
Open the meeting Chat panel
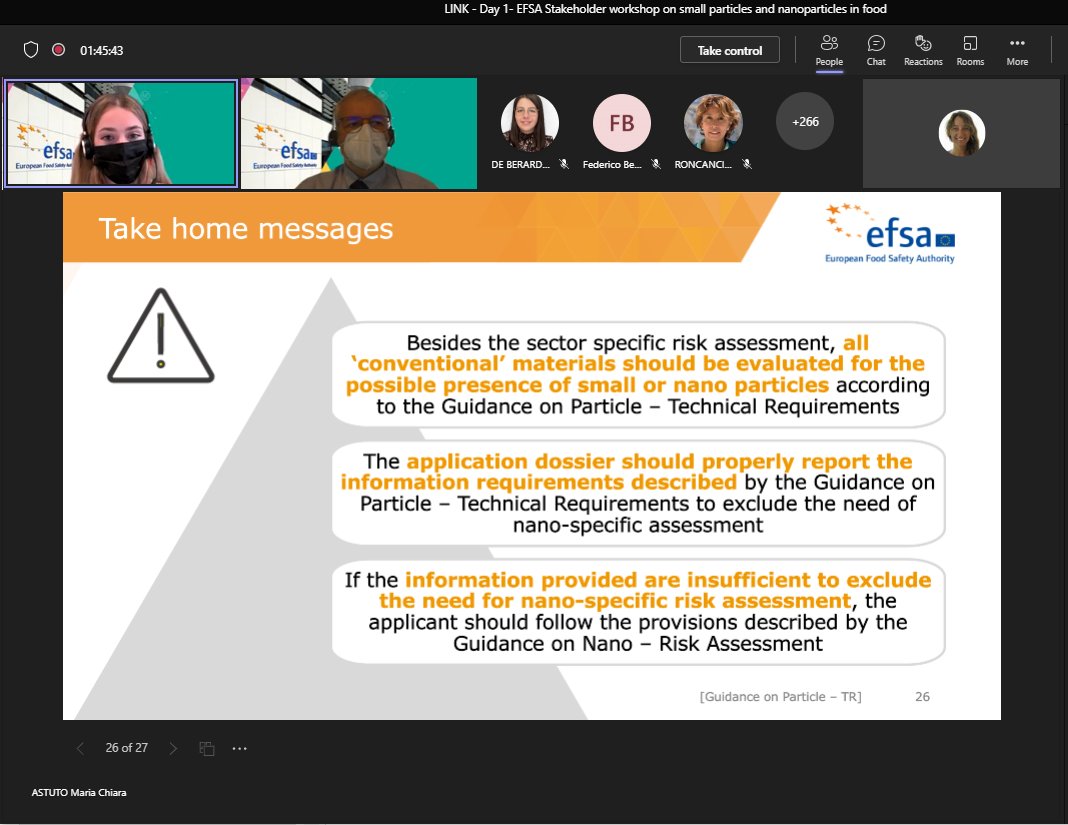coord(875,50)
